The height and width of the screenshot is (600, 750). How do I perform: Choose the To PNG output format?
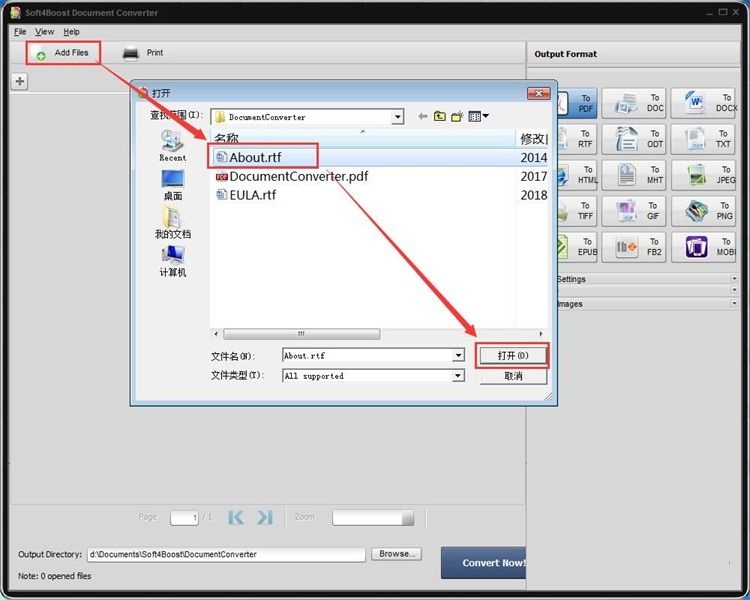click(x=703, y=211)
